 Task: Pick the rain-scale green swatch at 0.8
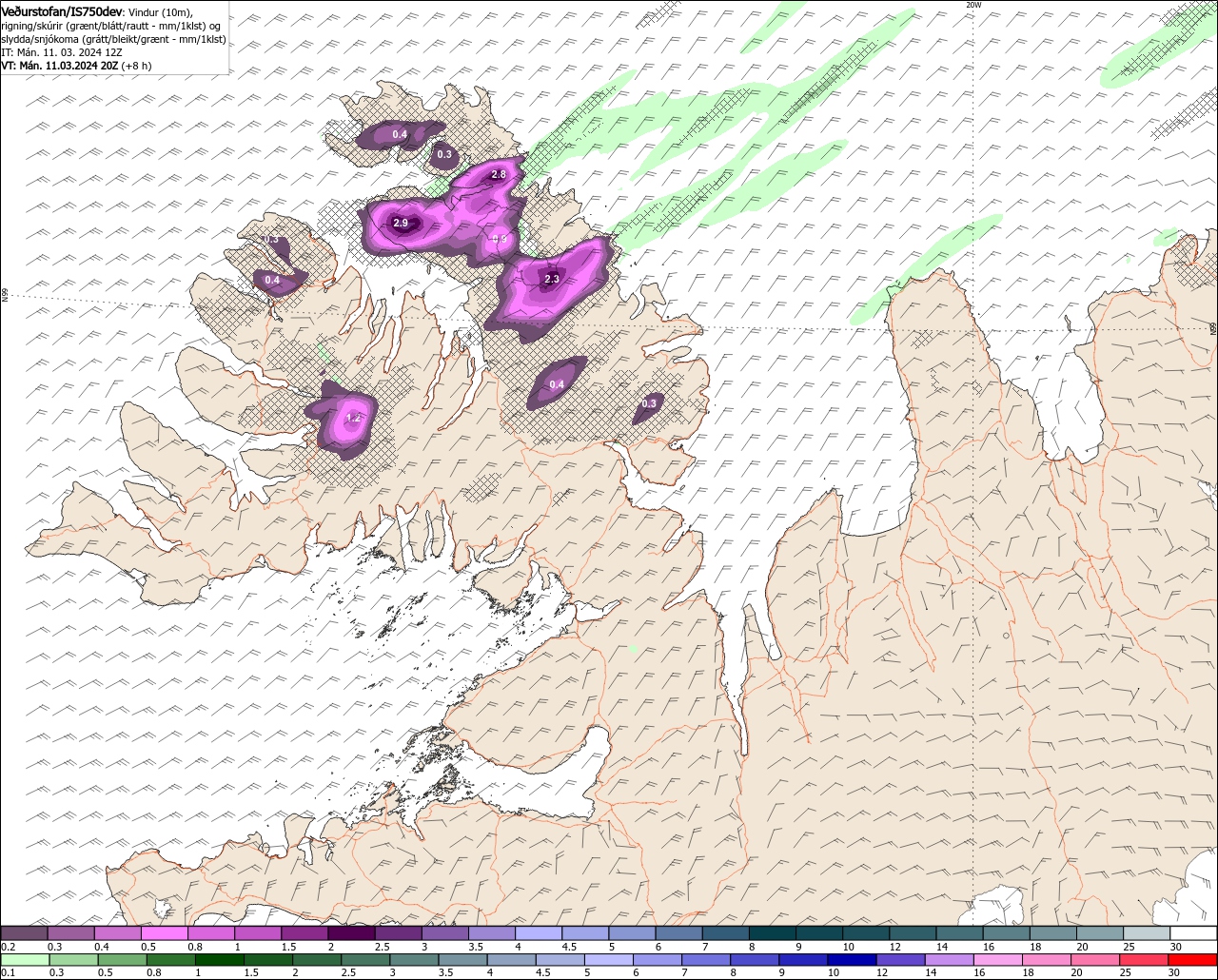171,960
